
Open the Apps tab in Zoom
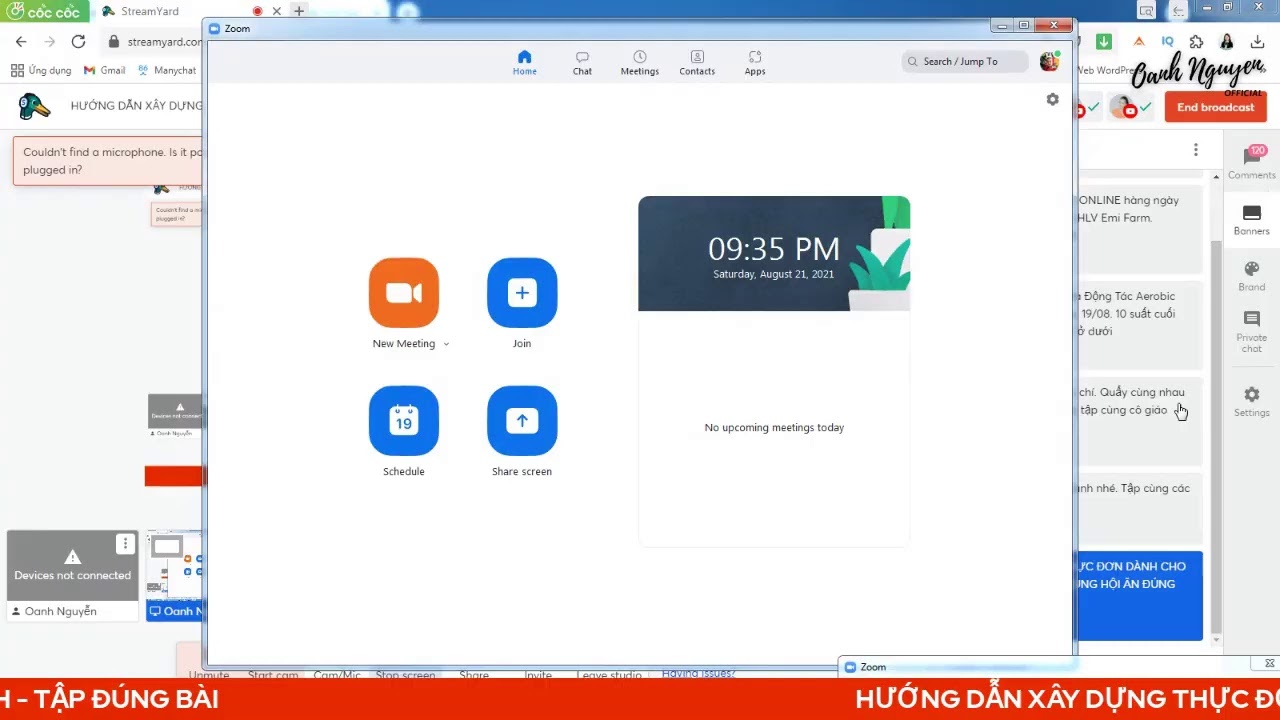(x=755, y=63)
